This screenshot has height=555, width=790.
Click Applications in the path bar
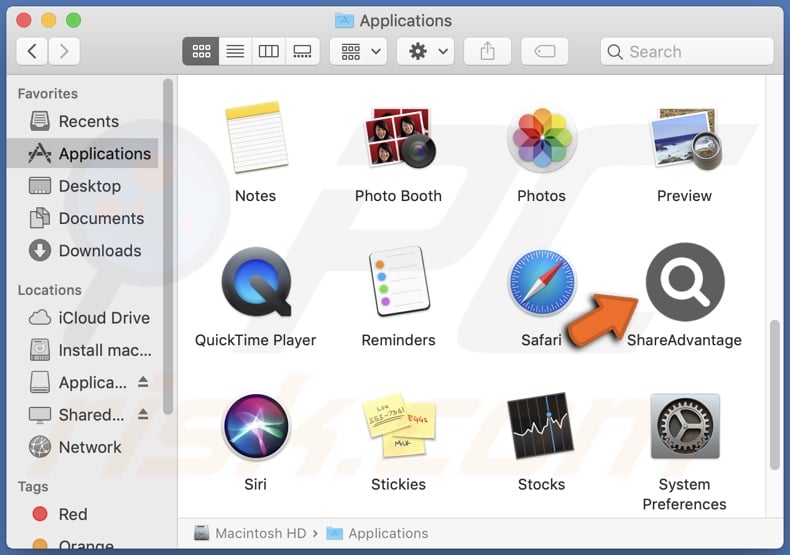tap(377, 533)
